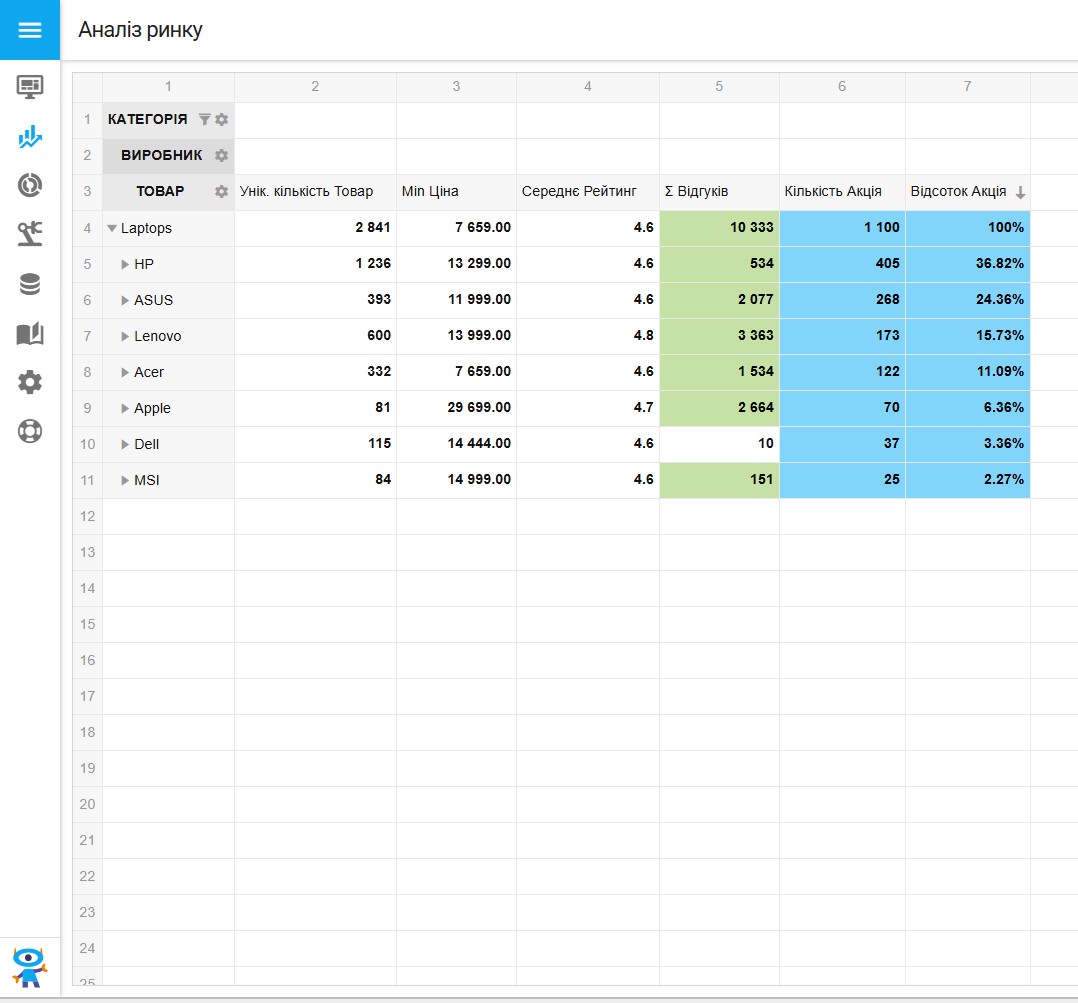Select the Середнє Рейтинг column header

pos(579,192)
